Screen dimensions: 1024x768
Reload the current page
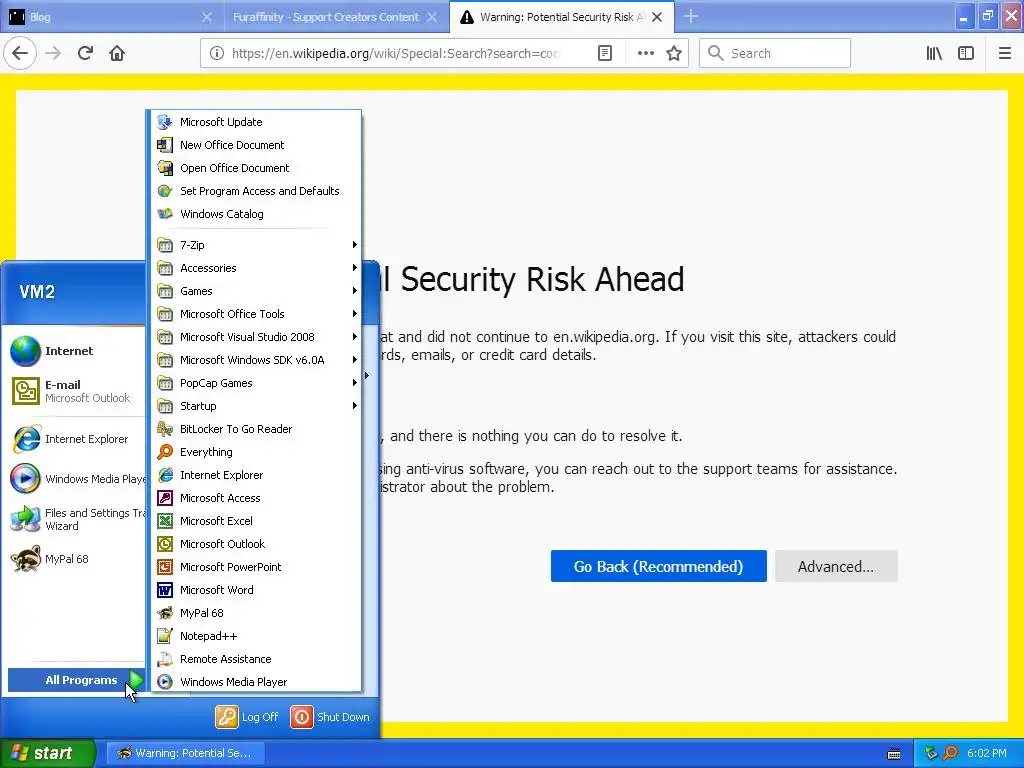tap(85, 53)
